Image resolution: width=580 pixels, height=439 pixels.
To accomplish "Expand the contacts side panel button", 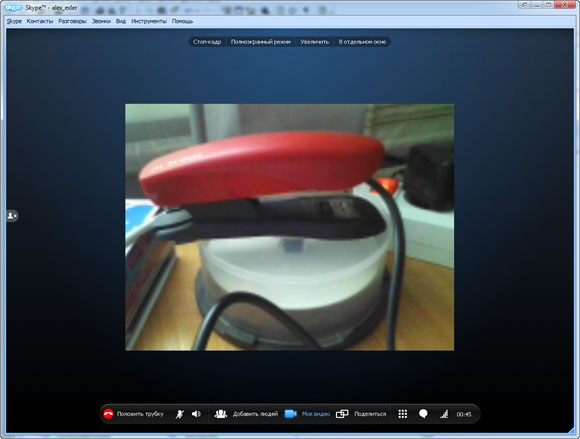I will point(12,216).
